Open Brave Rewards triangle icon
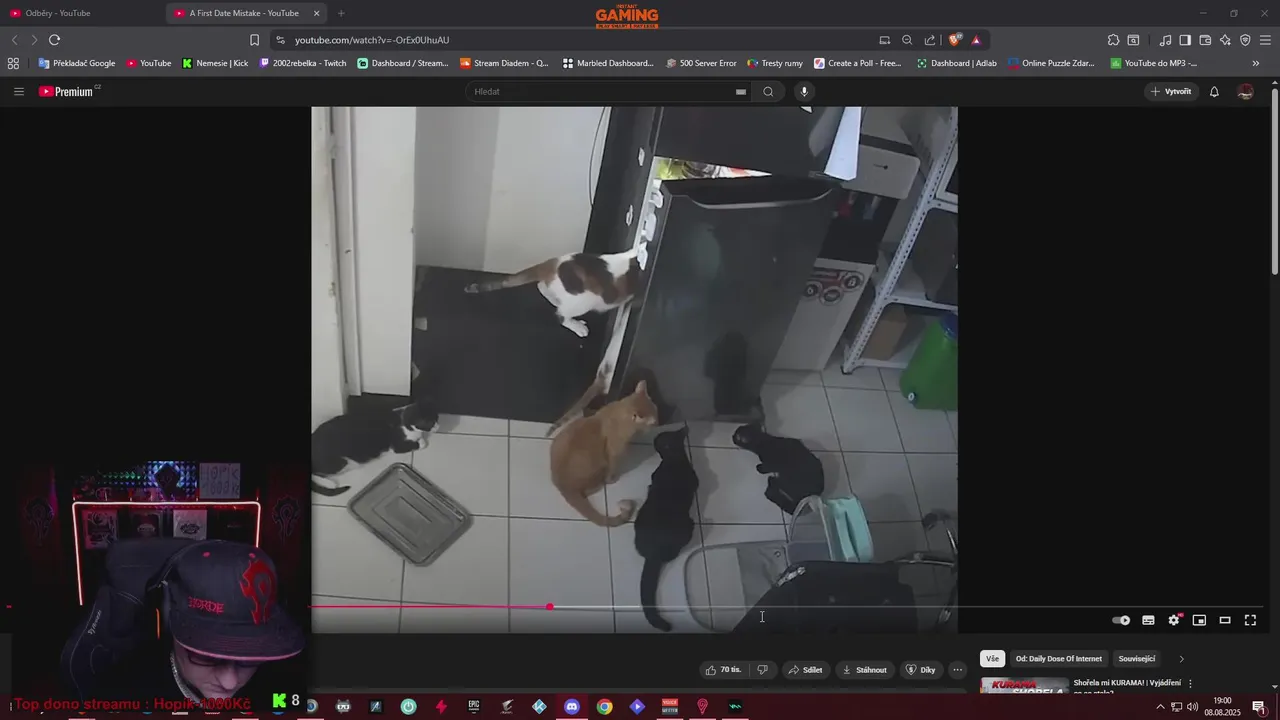The image size is (1280, 720). tap(976, 40)
